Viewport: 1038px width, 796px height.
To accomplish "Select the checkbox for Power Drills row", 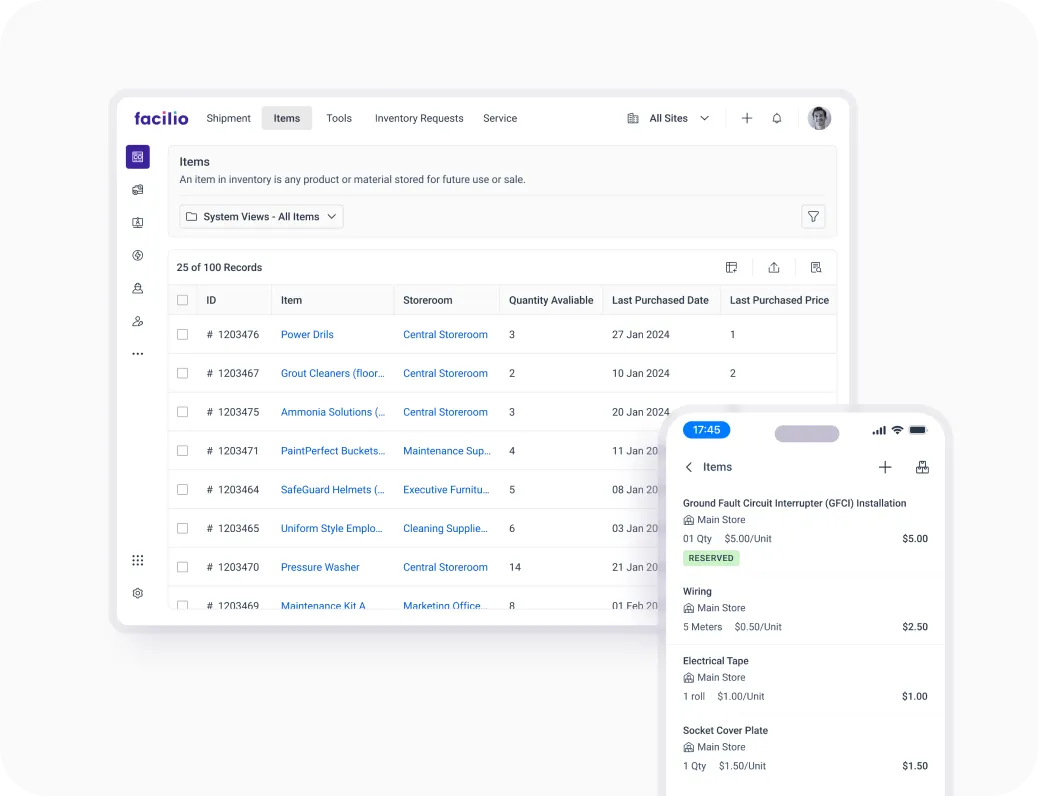I will tap(183, 334).
